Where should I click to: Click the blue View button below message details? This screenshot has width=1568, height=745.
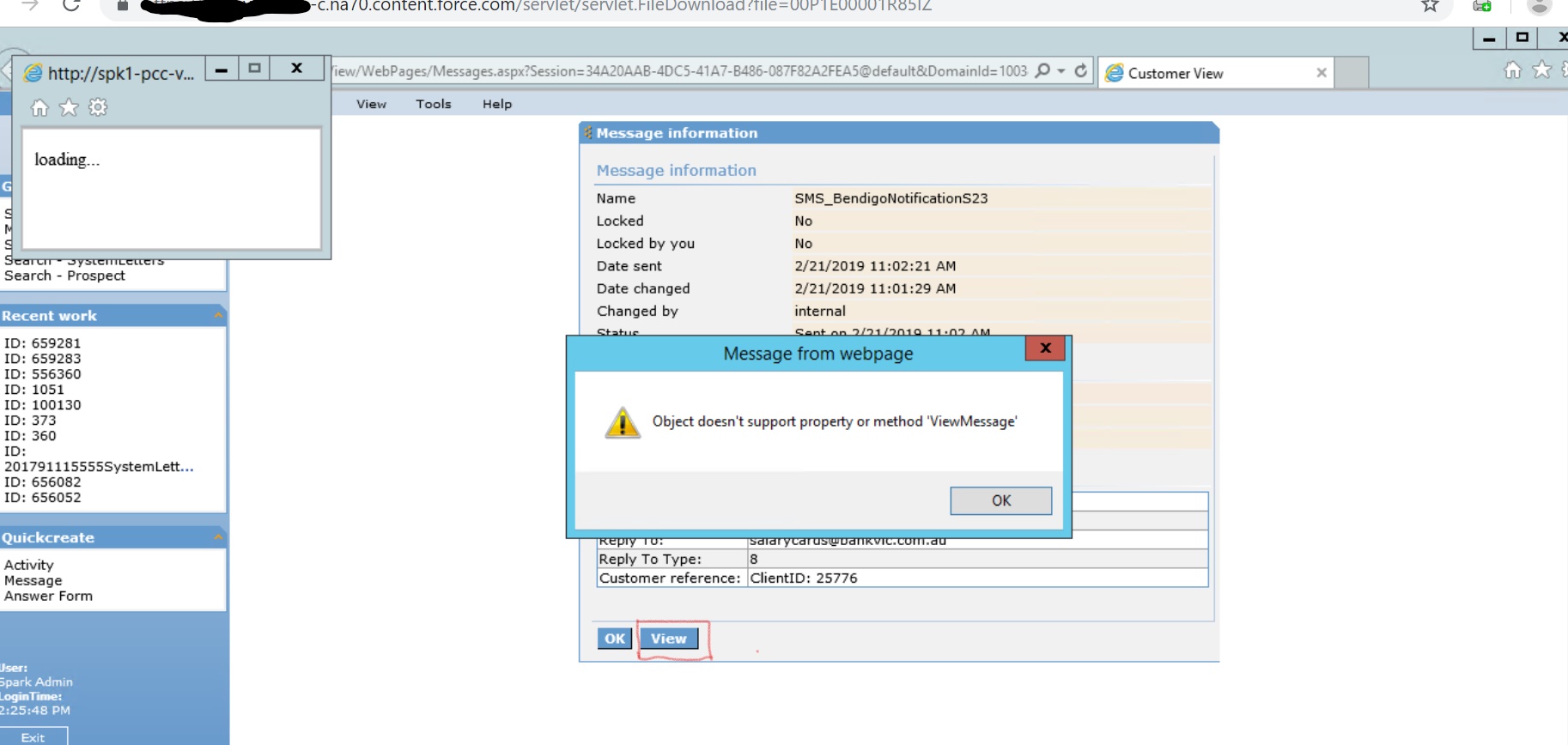click(x=668, y=639)
